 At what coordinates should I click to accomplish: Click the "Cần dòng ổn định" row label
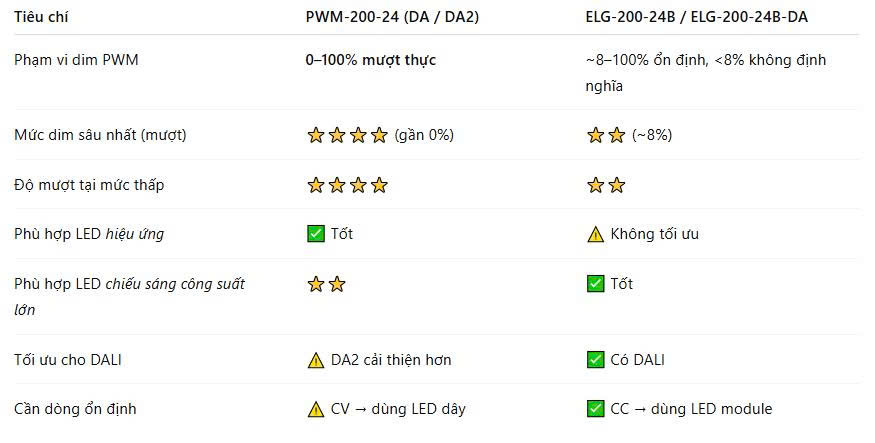coord(75,409)
